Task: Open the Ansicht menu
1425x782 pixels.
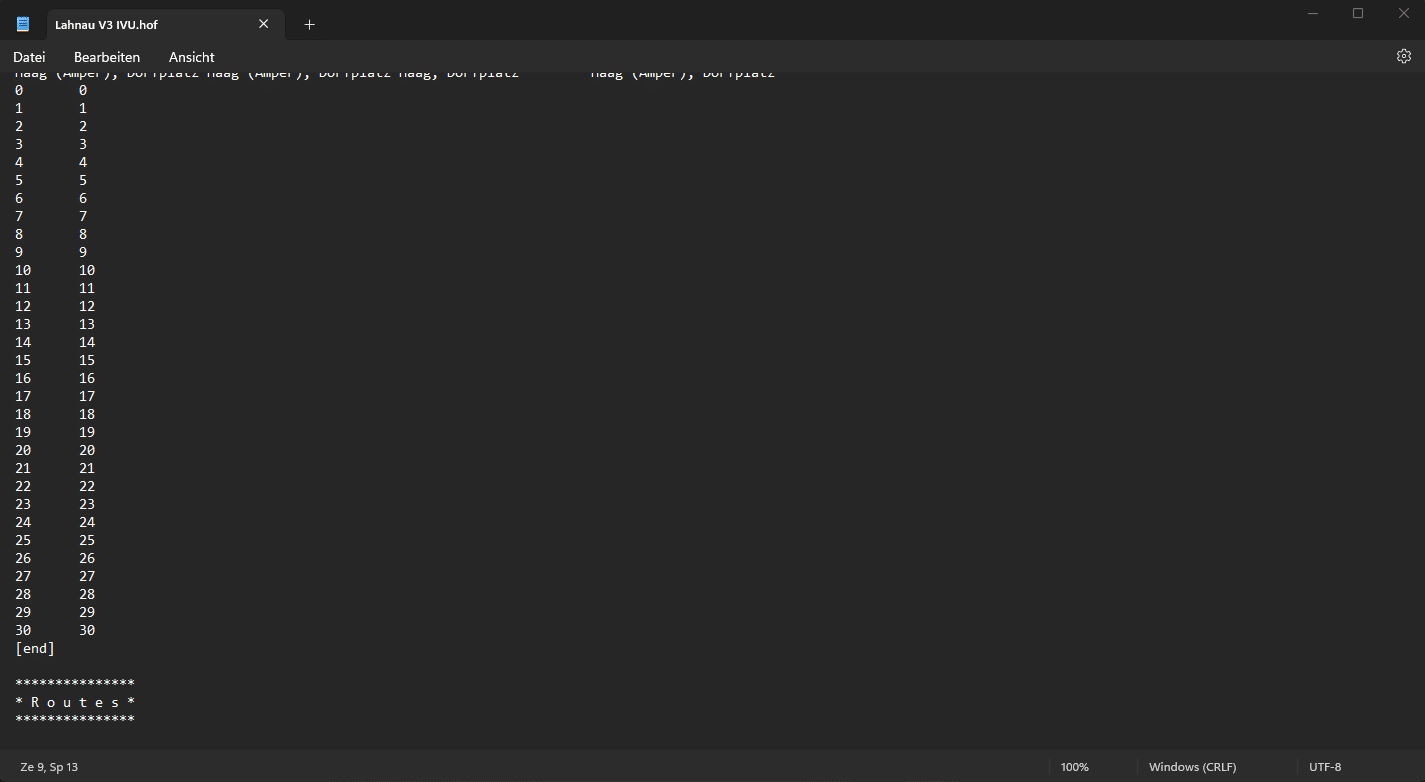Action: coord(191,57)
